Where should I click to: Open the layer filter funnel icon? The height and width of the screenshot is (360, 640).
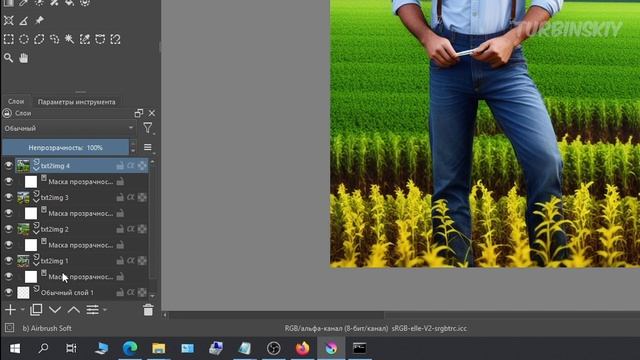click(148, 128)
